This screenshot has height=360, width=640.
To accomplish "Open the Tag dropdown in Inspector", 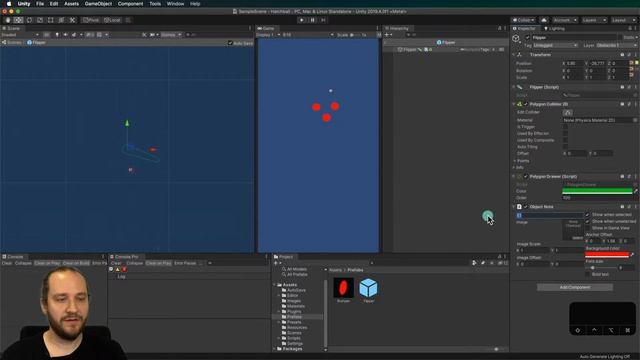I will (x=556, y=45).
